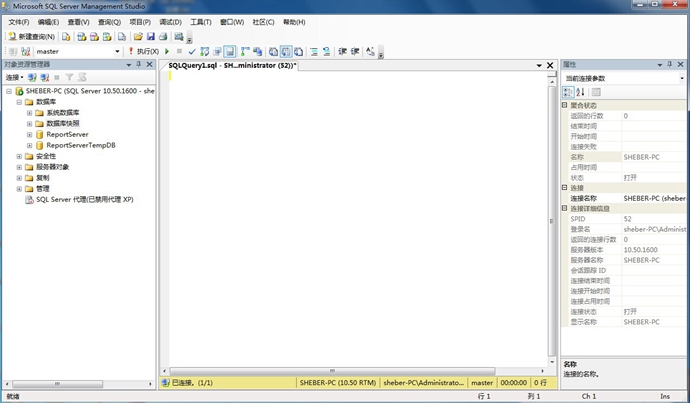Screen dimensions: 690x403
Task: Toggle IntelliSense Enabled button
Action: (230, 51)
